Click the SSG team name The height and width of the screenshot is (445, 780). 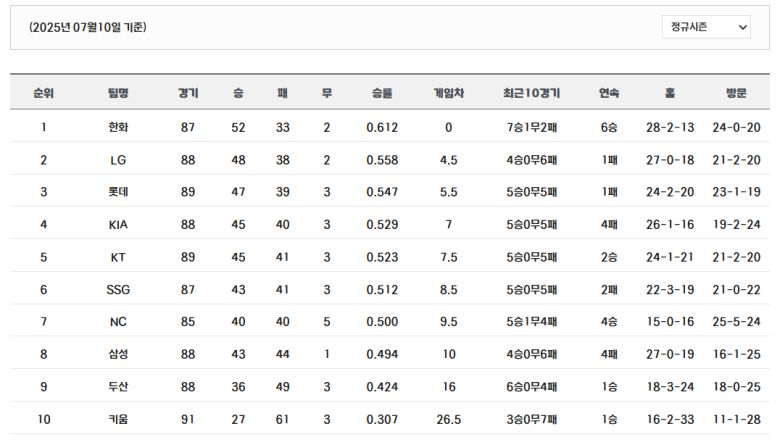118,290
